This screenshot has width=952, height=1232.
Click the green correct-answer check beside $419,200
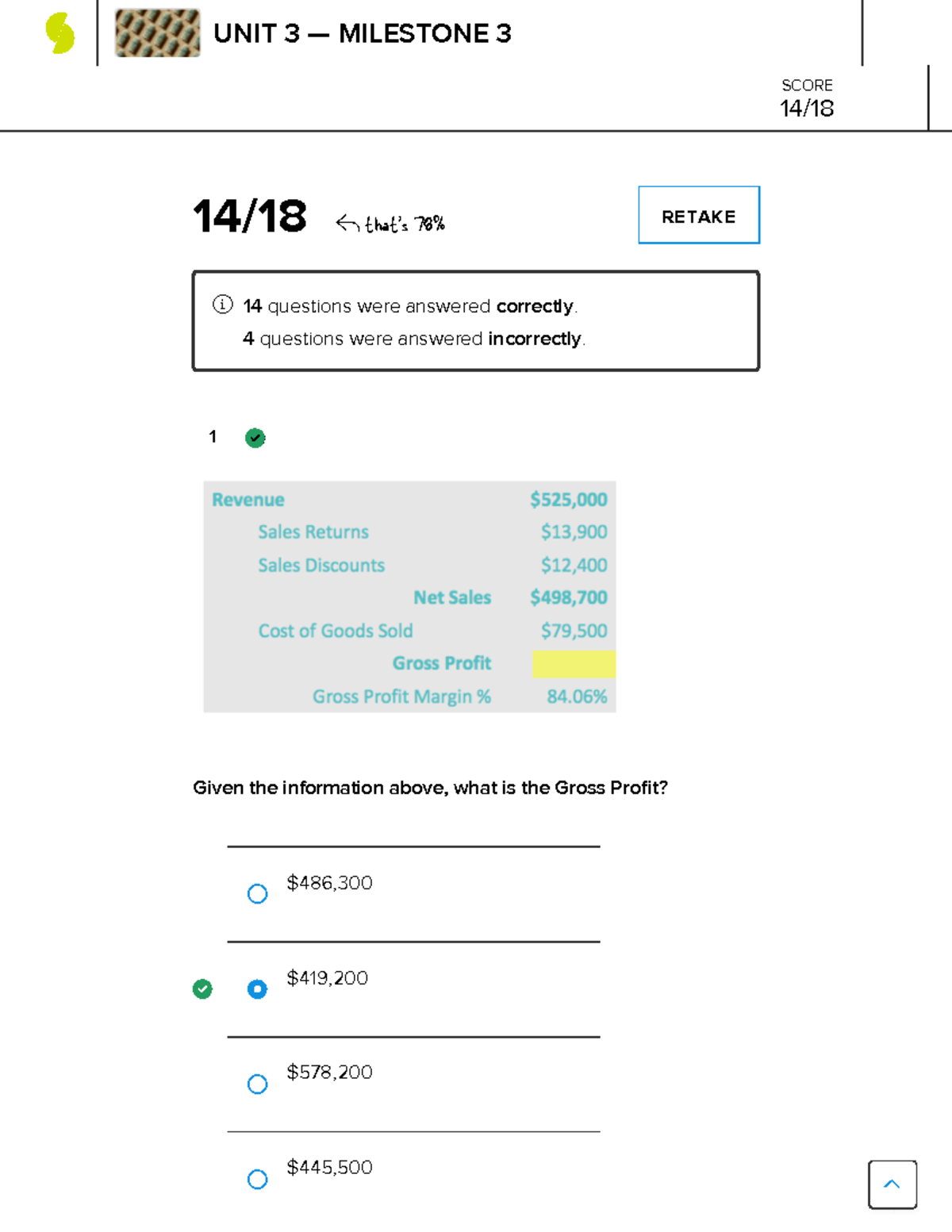pos(202,989)
